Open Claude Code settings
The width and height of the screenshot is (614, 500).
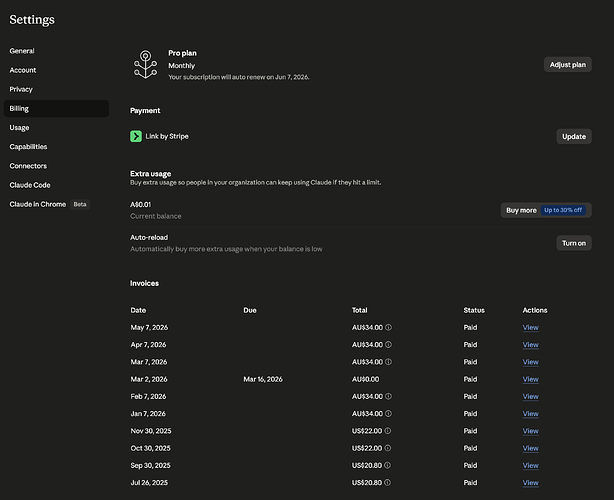click(x=30, y=185)
